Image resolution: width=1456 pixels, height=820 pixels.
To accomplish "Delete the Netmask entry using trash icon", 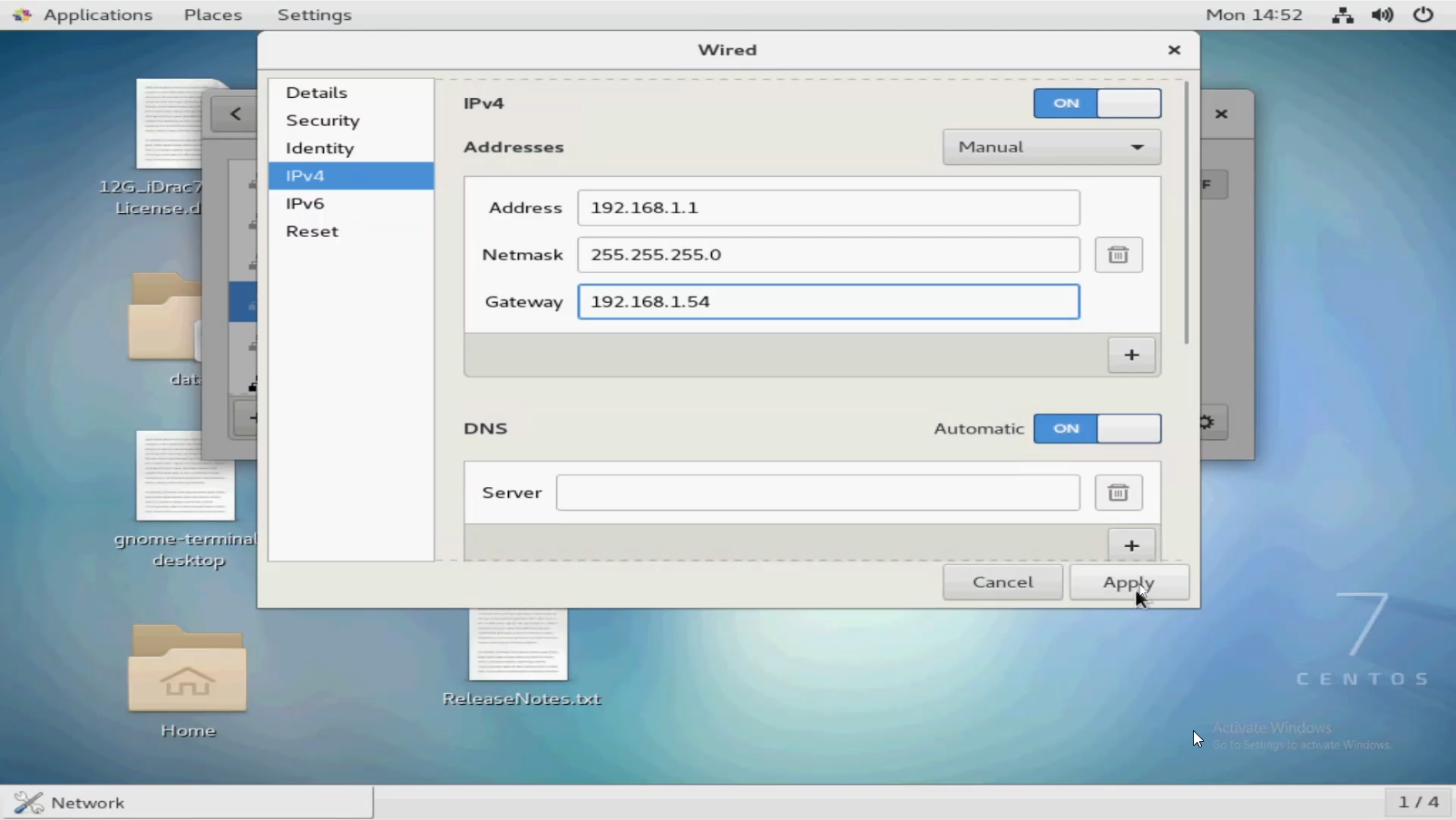I will pyautogui.click(x=1119, y=255).
